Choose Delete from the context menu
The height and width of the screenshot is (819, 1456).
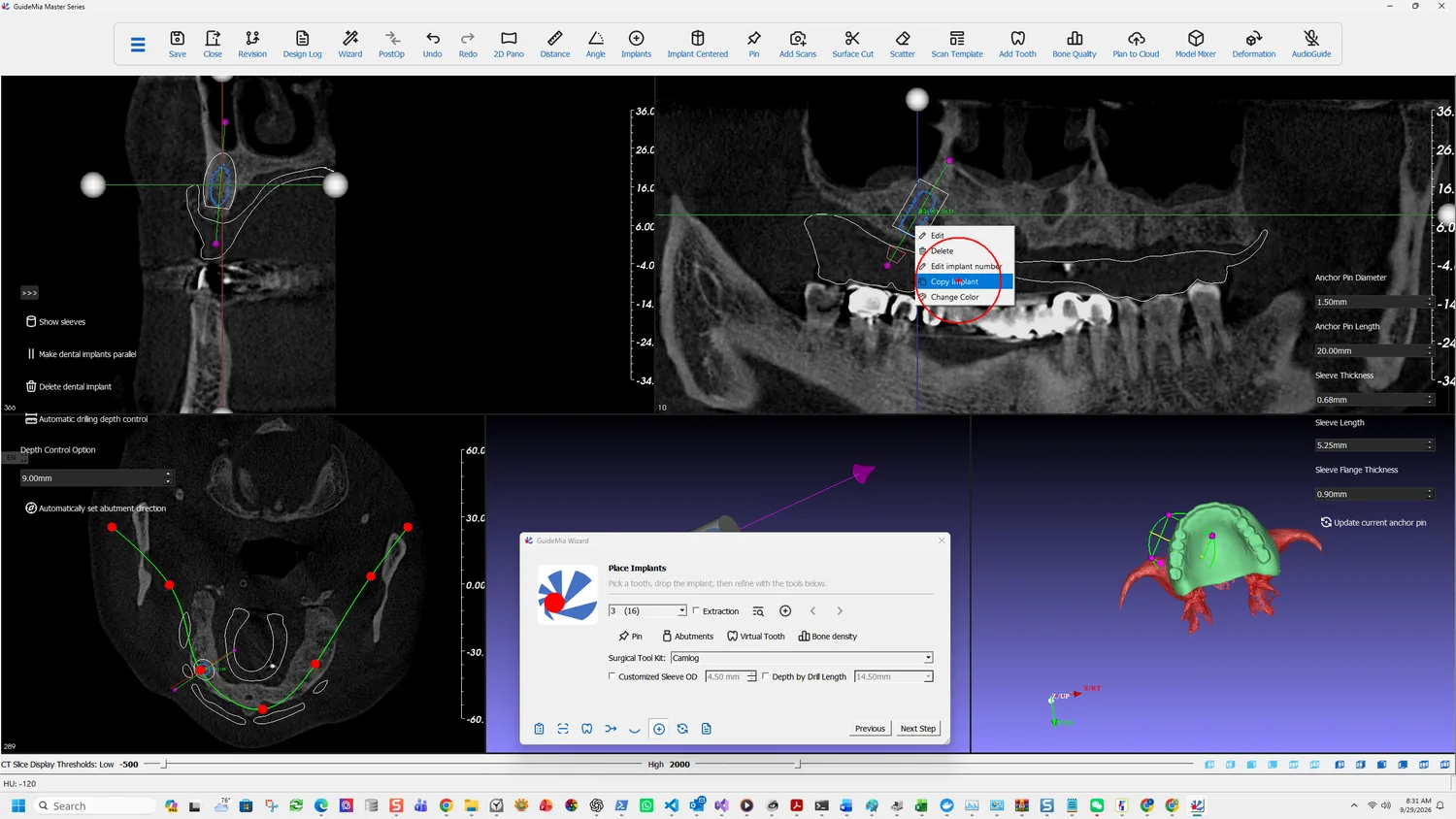point(965,250)
